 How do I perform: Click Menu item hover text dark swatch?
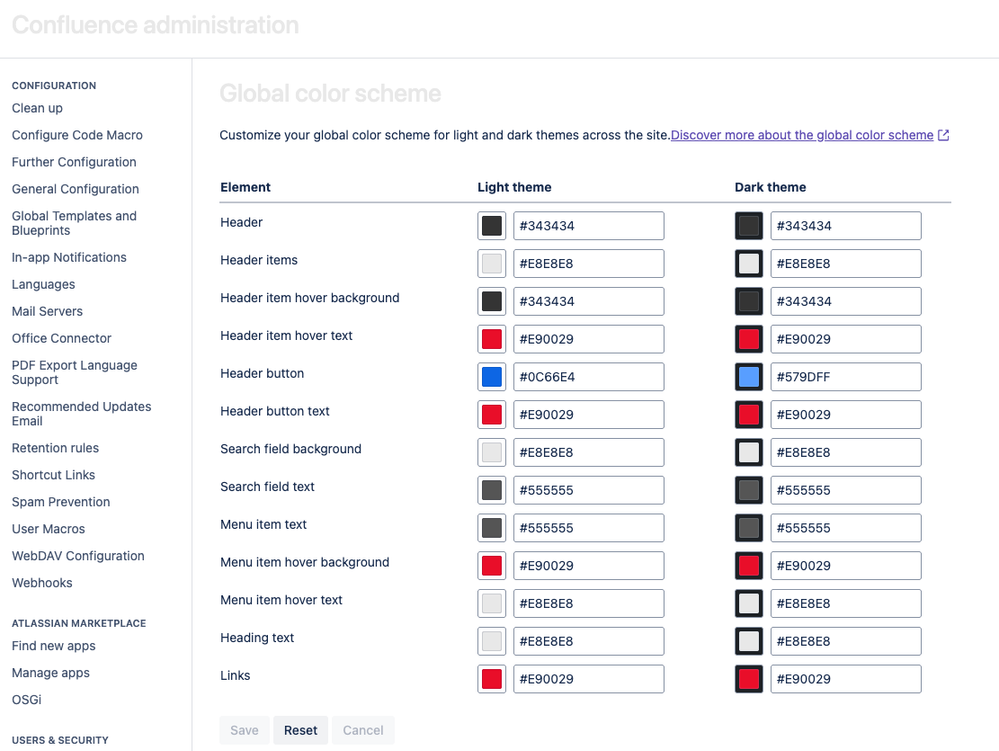coord(749,603)
